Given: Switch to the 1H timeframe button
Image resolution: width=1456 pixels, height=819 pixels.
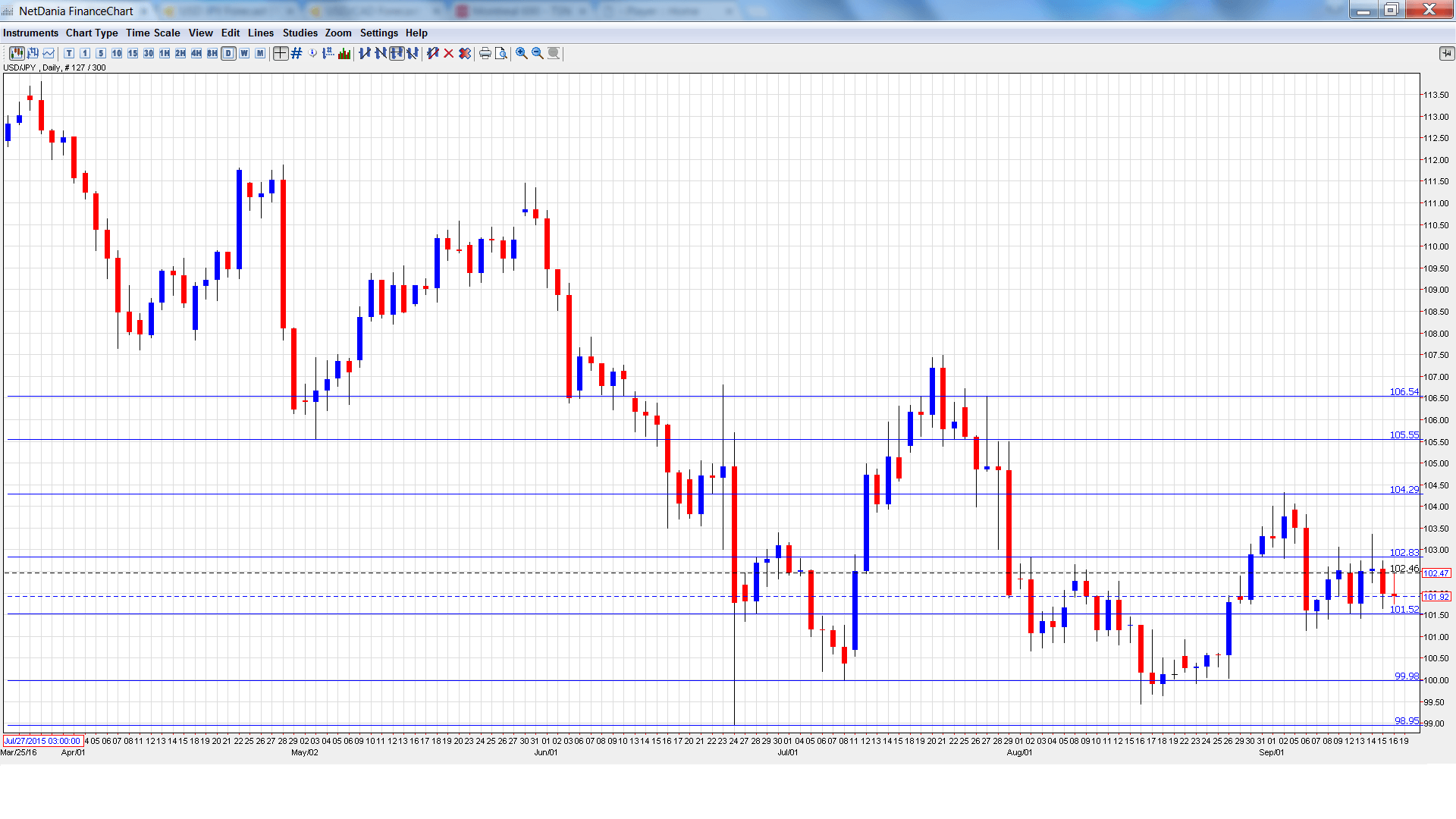Looking at the screenshot, I should coord(165,53).
